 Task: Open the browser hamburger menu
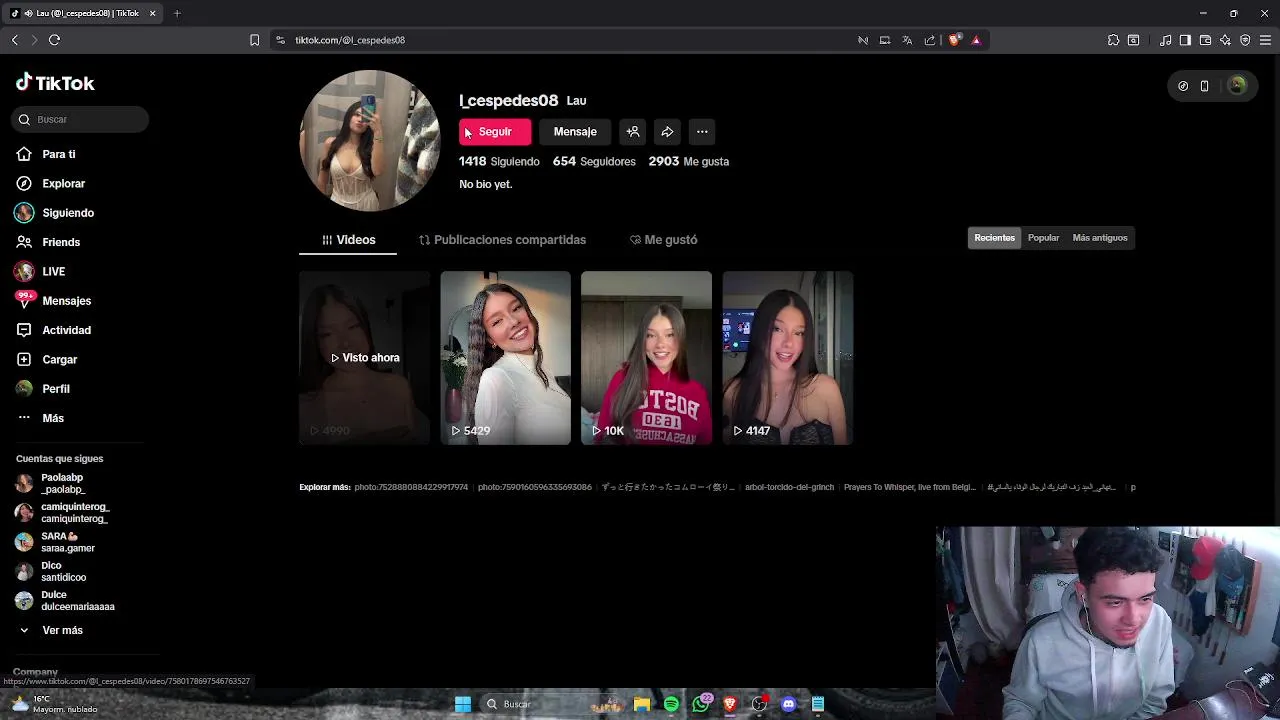[x=1266, y=40]
